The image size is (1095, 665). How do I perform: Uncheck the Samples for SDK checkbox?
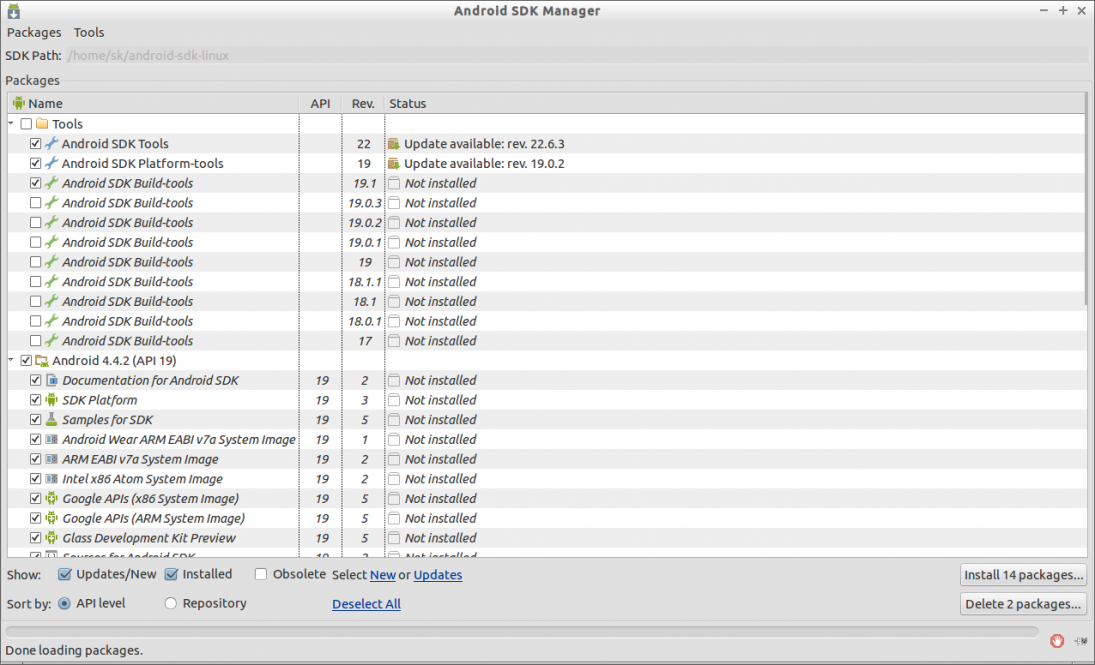click(36, 420)
